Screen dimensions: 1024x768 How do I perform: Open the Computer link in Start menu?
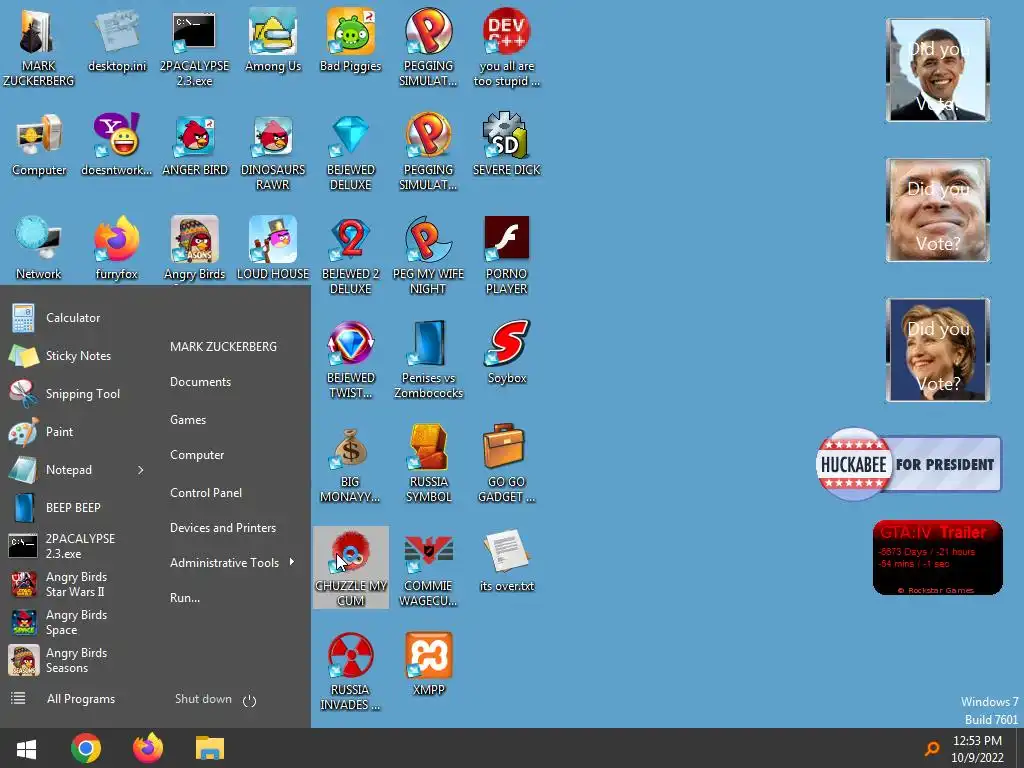[x=197, y=455]
